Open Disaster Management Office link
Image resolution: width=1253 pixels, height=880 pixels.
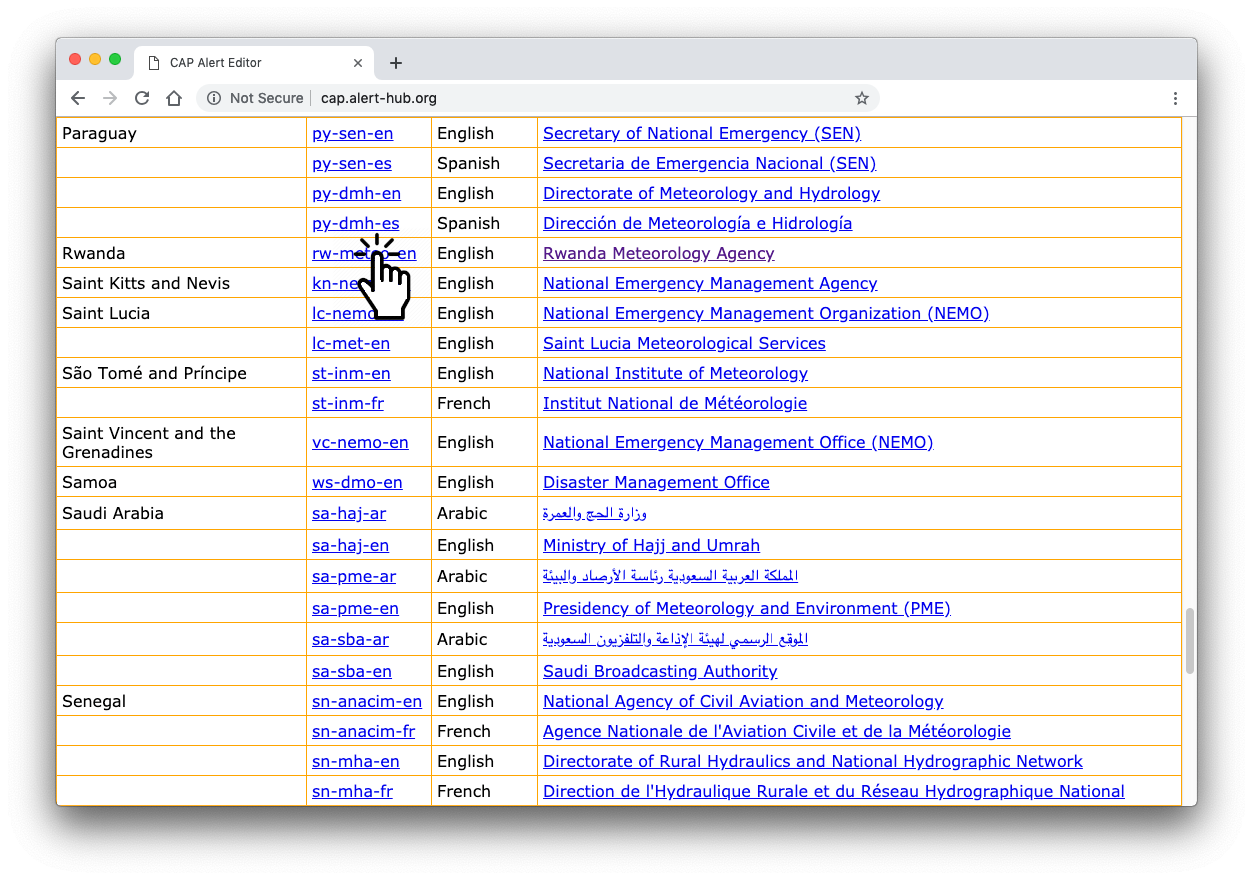click(x=656, y=482)
